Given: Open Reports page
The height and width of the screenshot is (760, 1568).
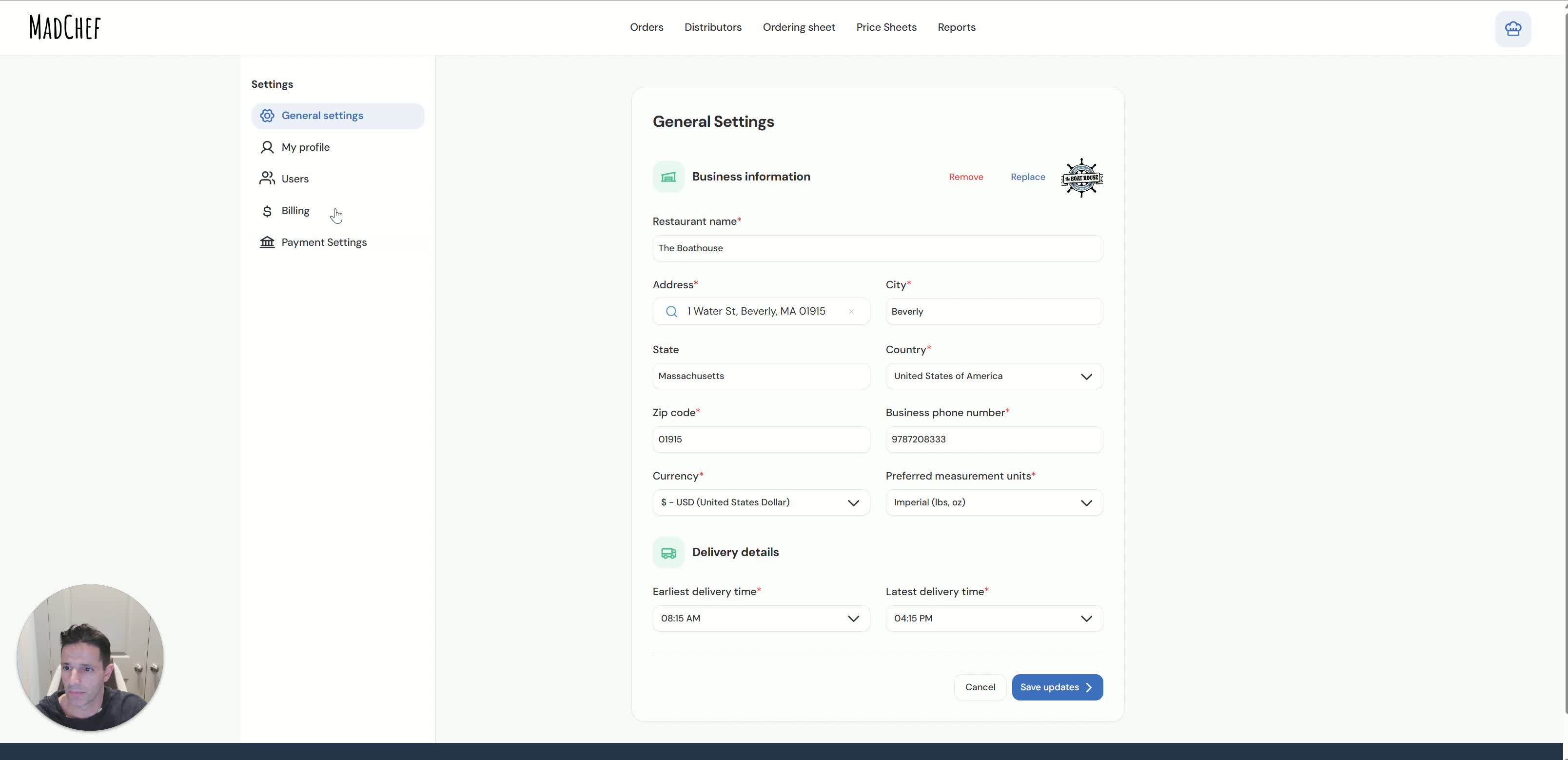Looking at the screenshot, I should pyautogui.click(x=956, y=27).
